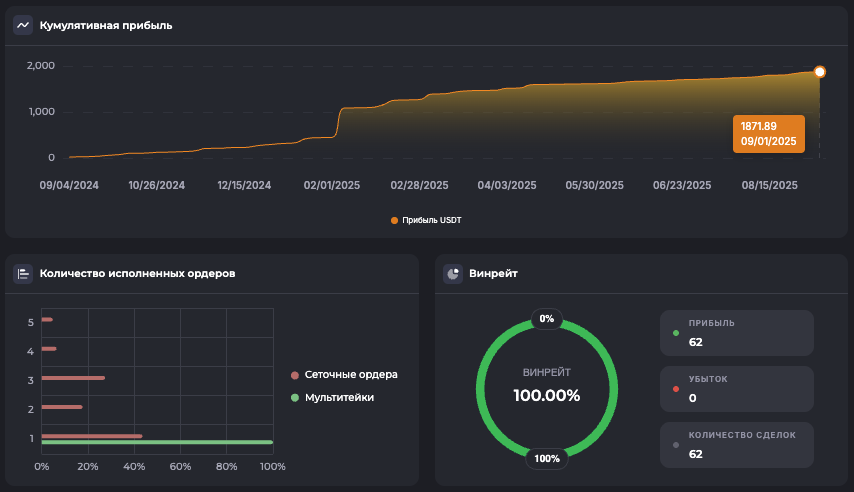
Task: Click the winrate pie chart icon
Action: (453, 273)
